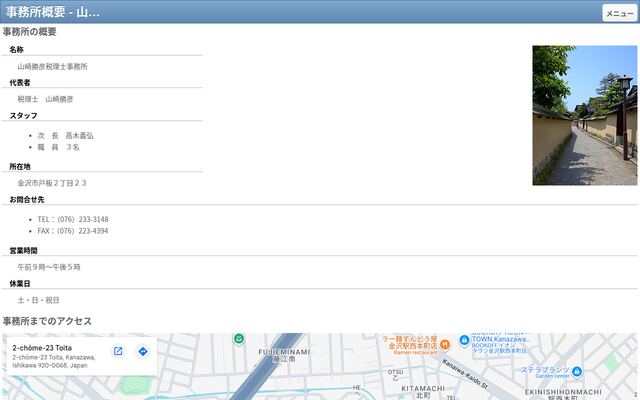The image size is (640, 400).
Task: Open map in new window icon
Action: pos(118,351)
